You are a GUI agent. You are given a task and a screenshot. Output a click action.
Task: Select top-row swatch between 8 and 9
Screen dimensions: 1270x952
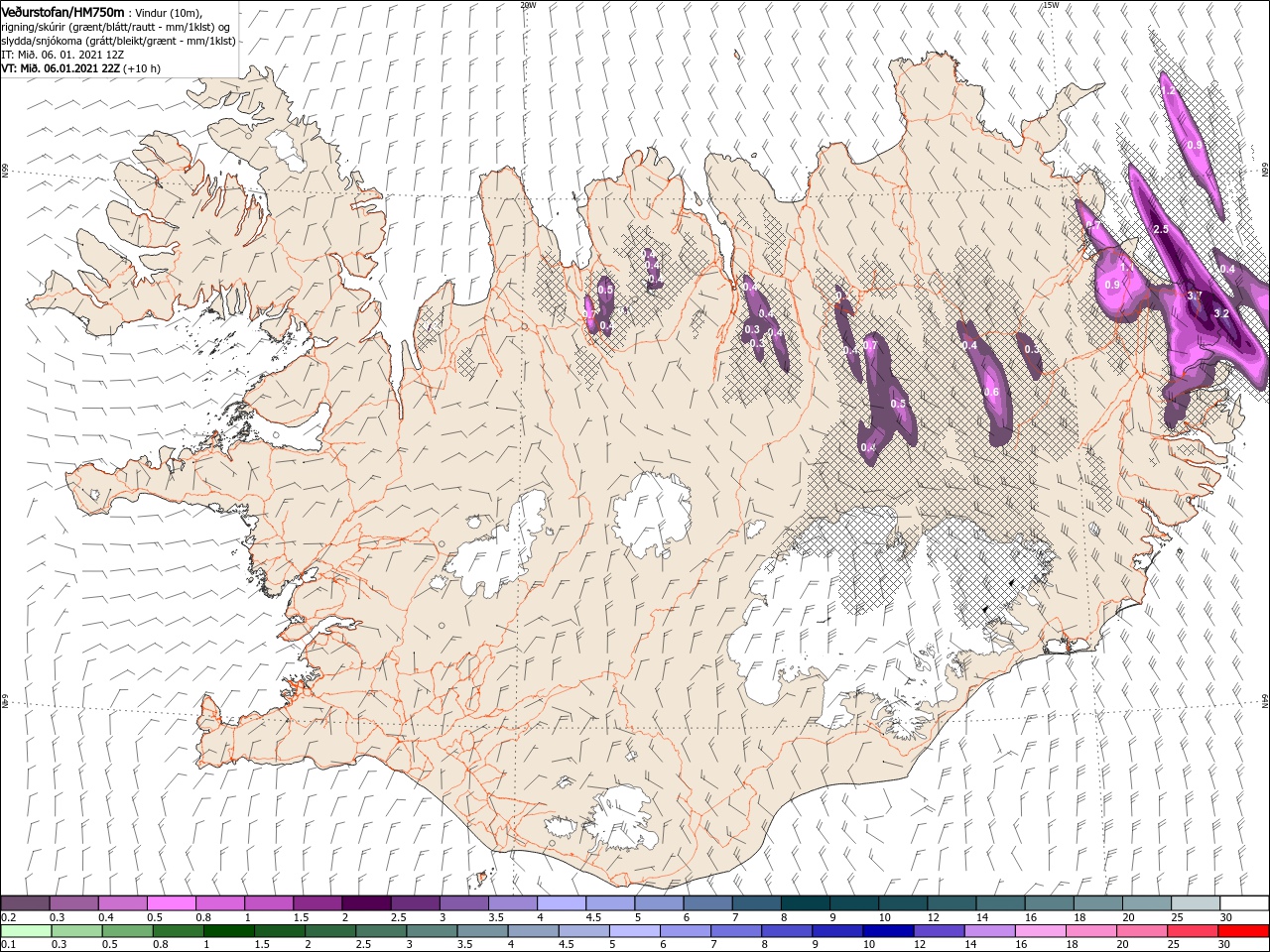806,903
